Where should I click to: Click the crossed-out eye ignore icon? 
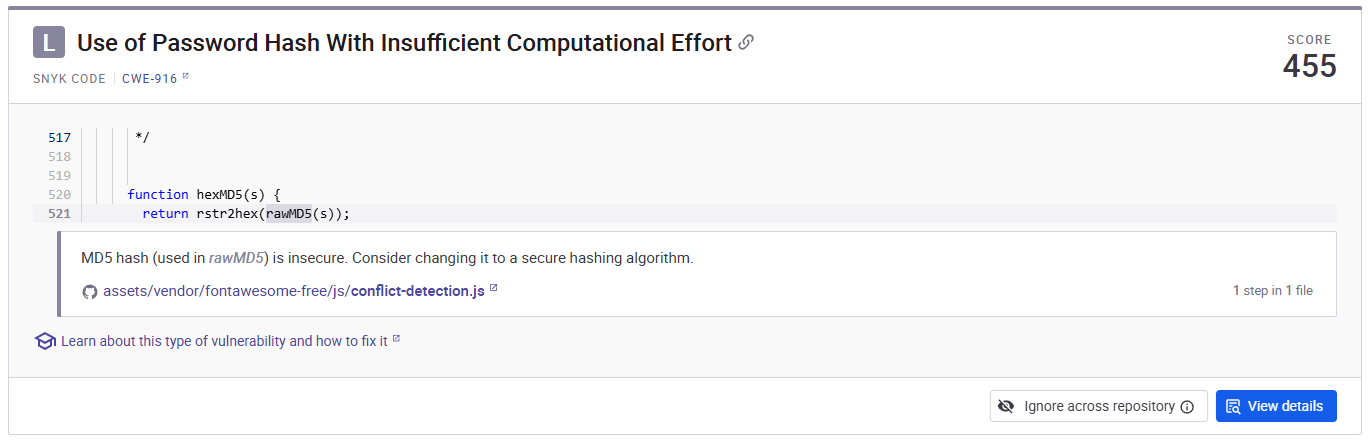coord(1006,406)
